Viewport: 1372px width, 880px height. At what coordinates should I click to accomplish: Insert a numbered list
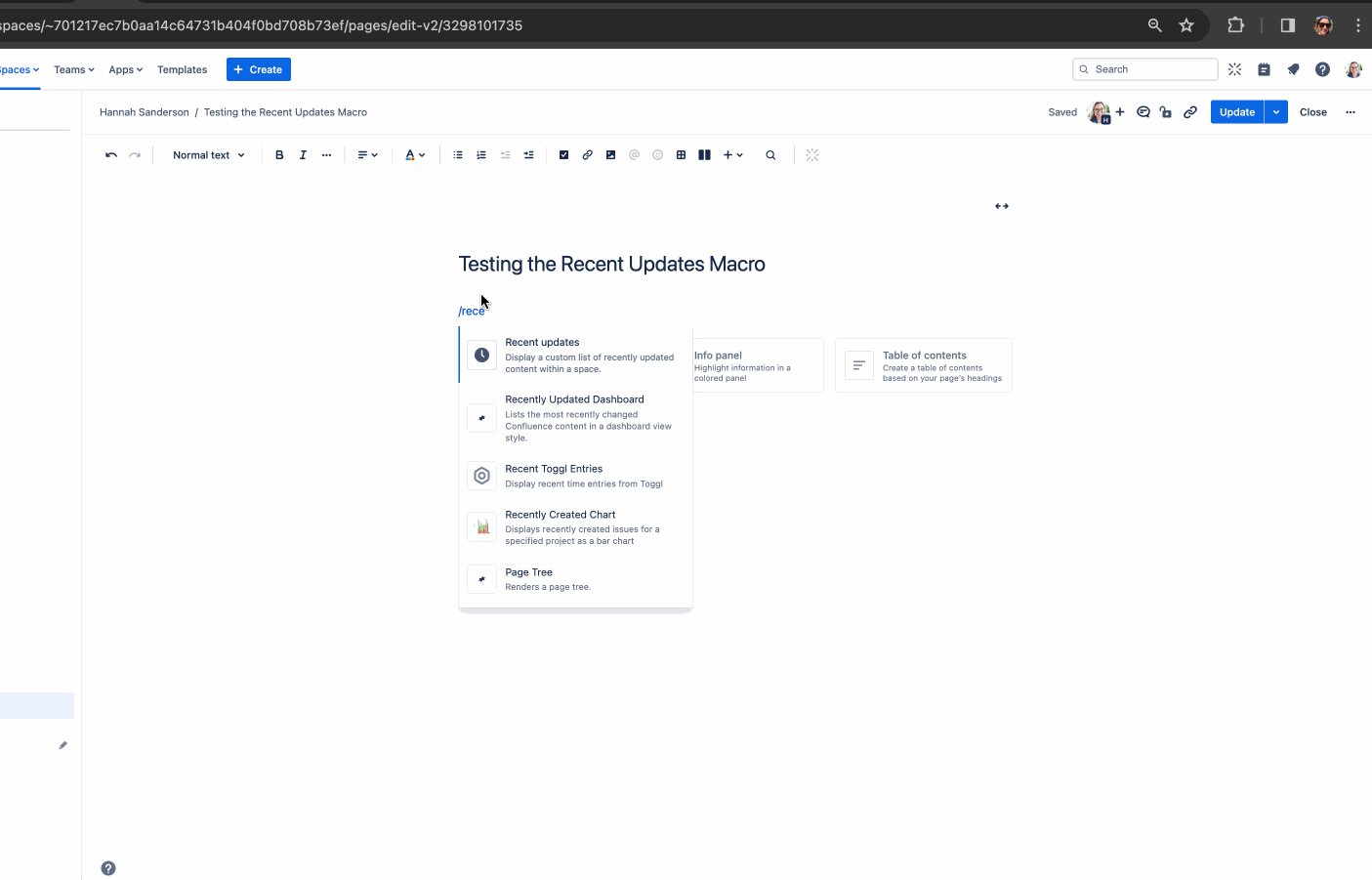(x=481, y=155)
